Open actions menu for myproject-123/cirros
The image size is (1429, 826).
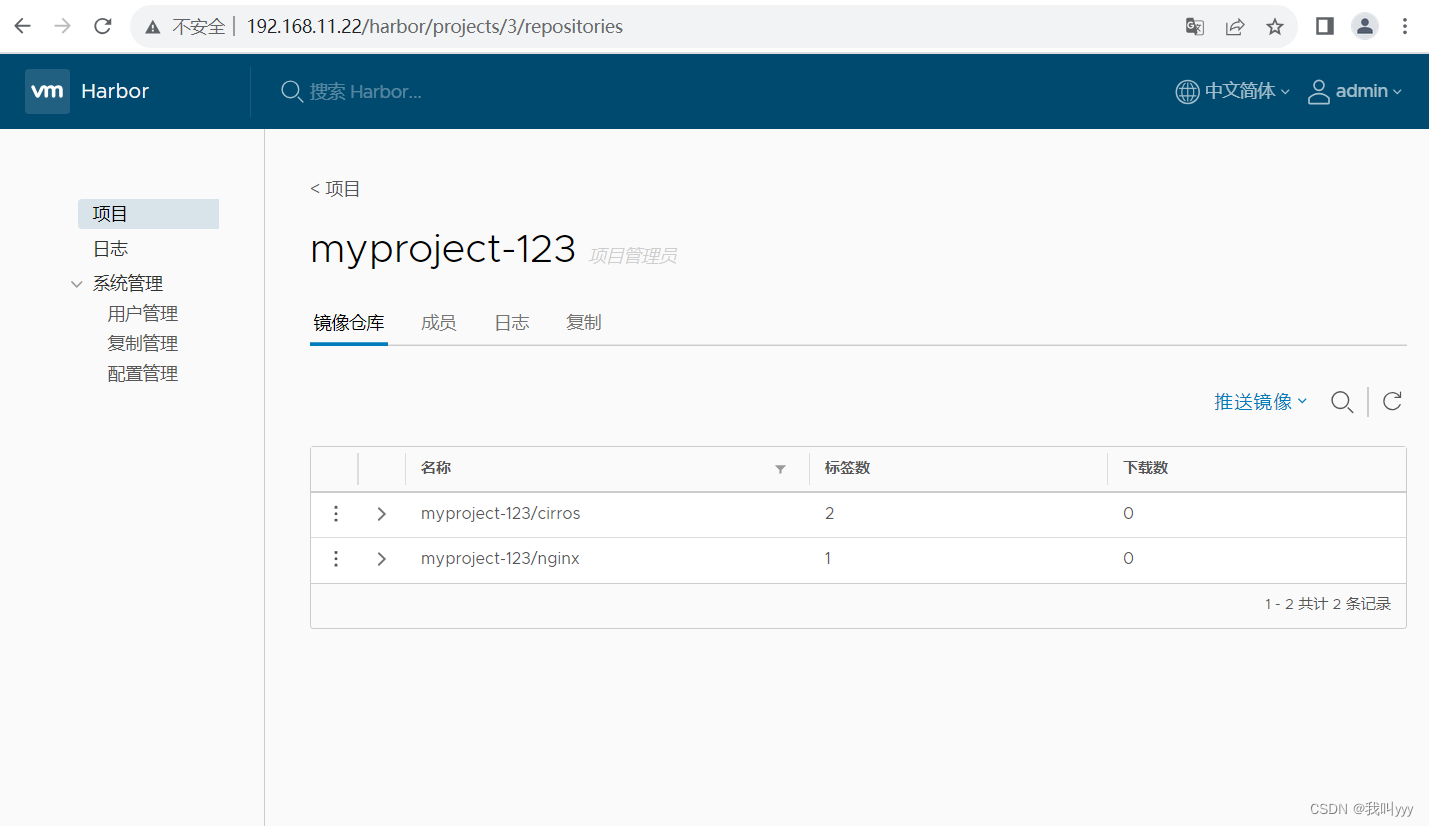[x=336, y=514]
